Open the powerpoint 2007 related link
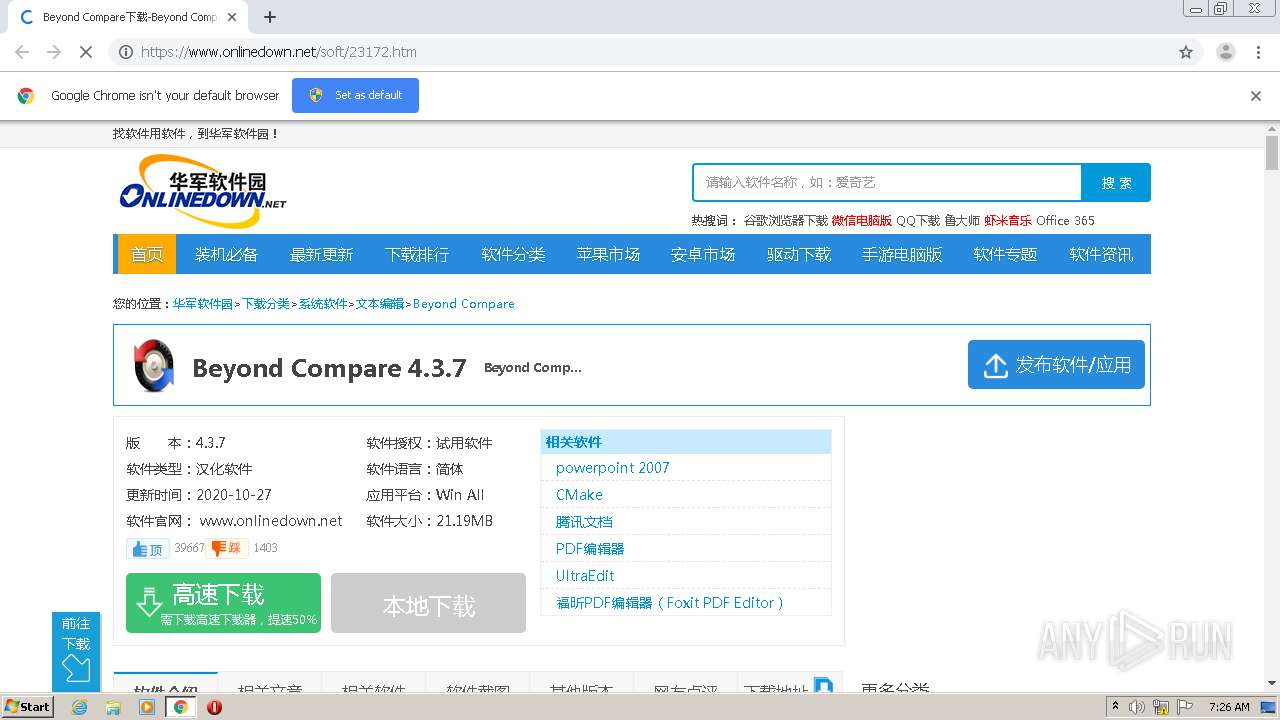This screenshot has height=720, width=1280. 613,468
